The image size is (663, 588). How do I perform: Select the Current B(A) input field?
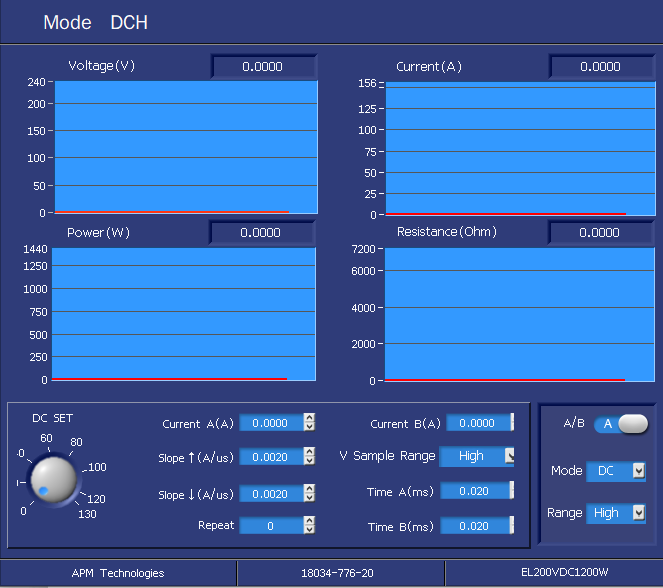[478, 423]
